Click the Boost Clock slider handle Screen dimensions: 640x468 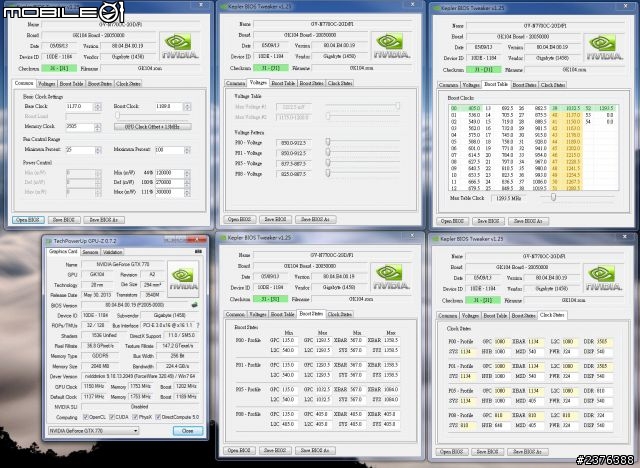118,116
